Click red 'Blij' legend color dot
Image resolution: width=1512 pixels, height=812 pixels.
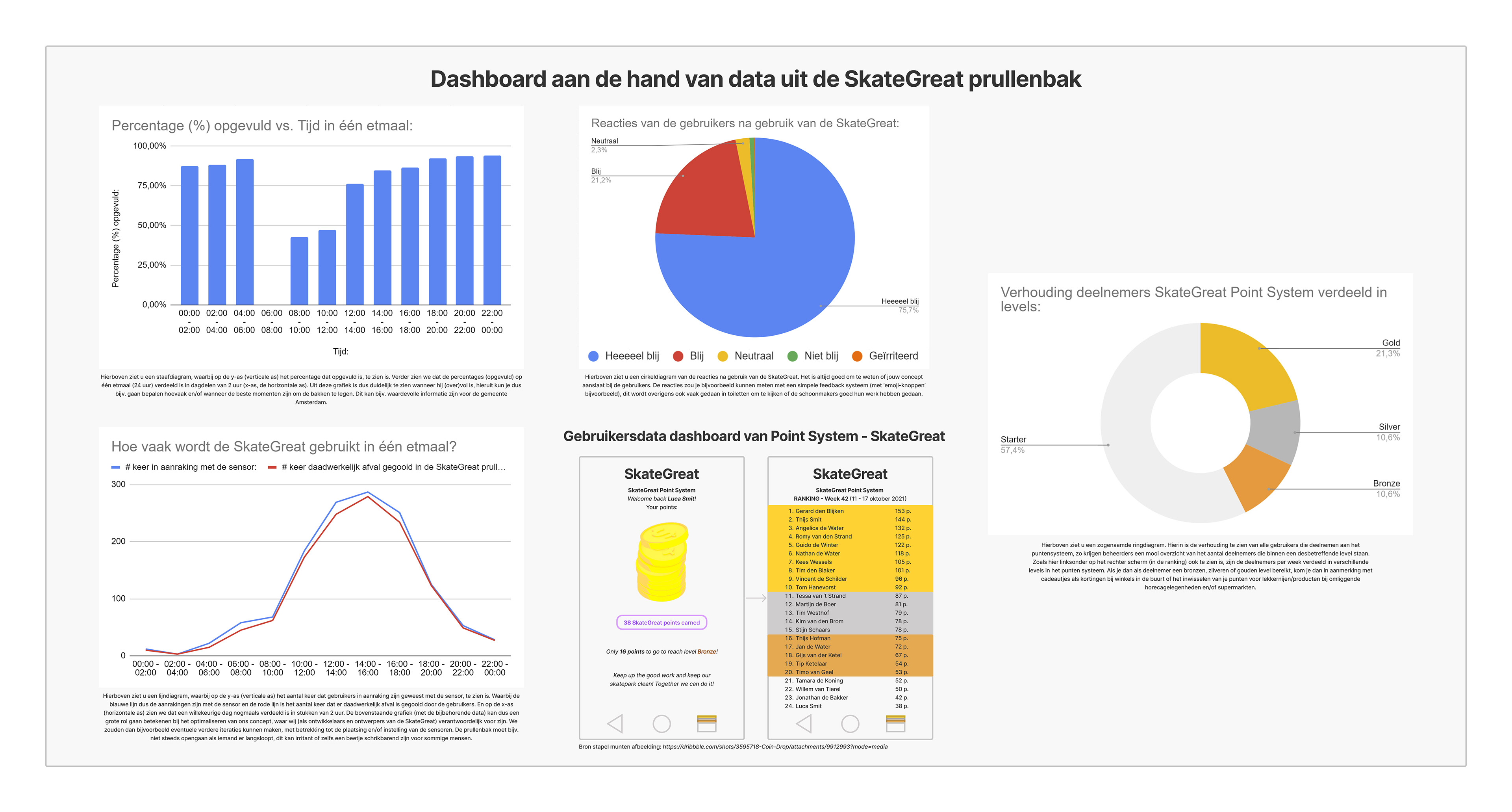(678, 356)
